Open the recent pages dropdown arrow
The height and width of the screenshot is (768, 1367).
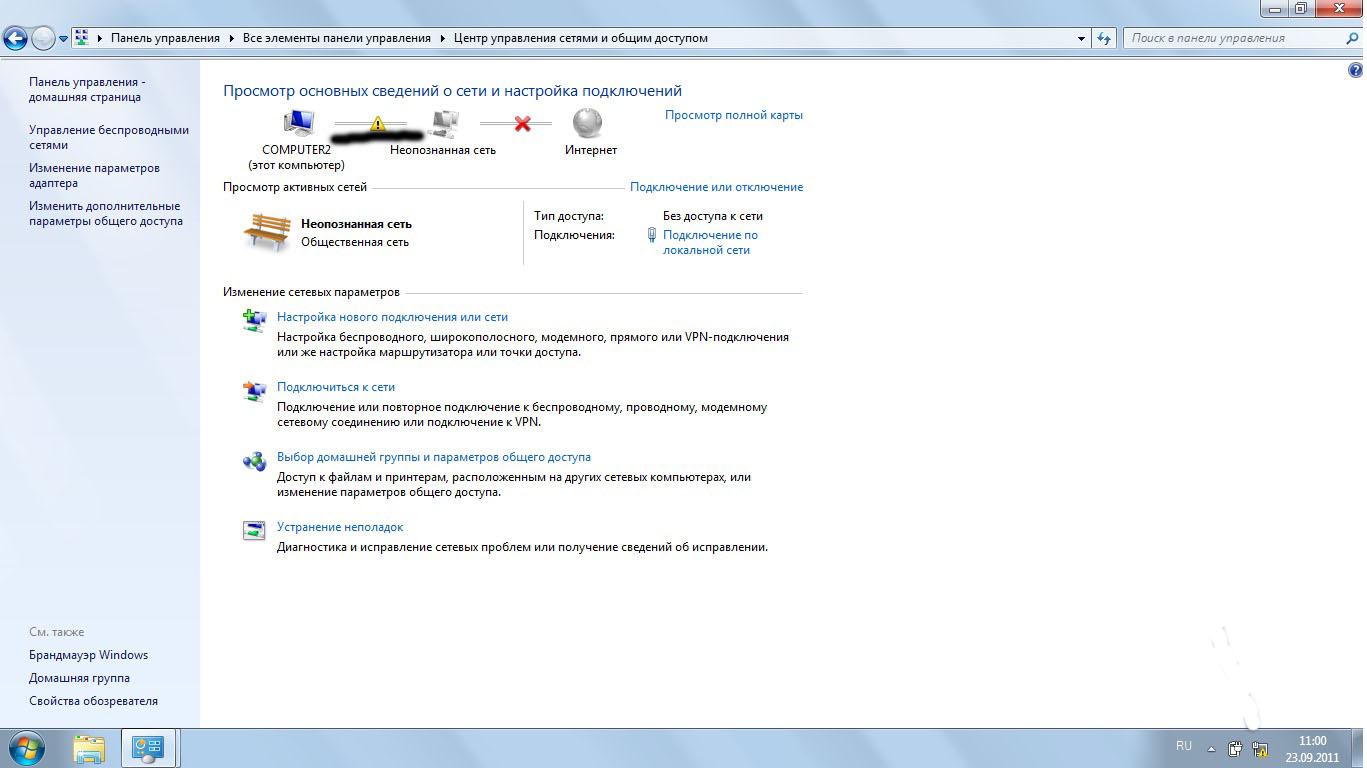coord(63,39)
